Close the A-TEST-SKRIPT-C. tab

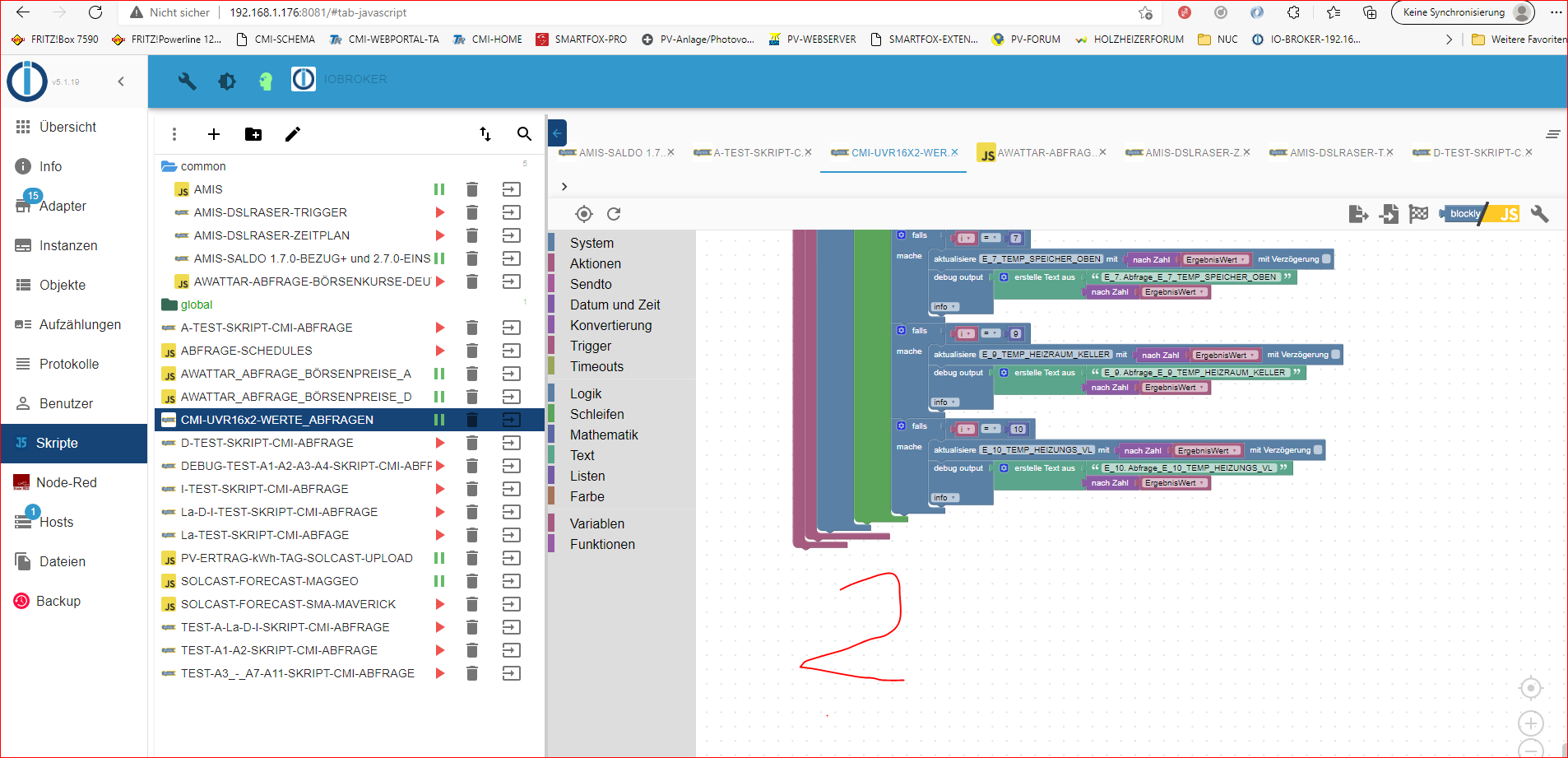tap(809, 152)
